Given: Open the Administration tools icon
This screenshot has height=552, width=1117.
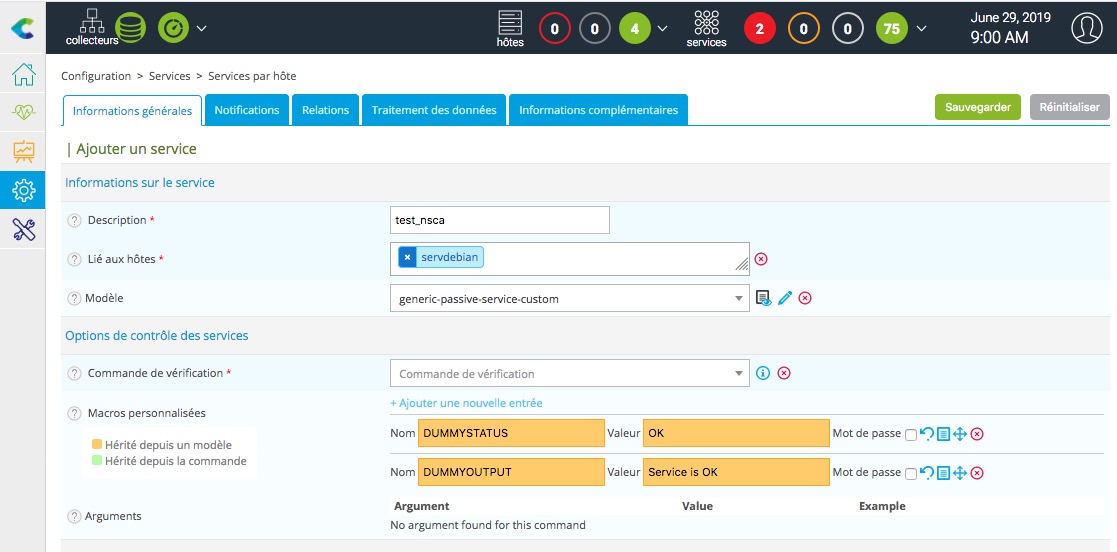Looking at the screenshot, I should 23,229.
